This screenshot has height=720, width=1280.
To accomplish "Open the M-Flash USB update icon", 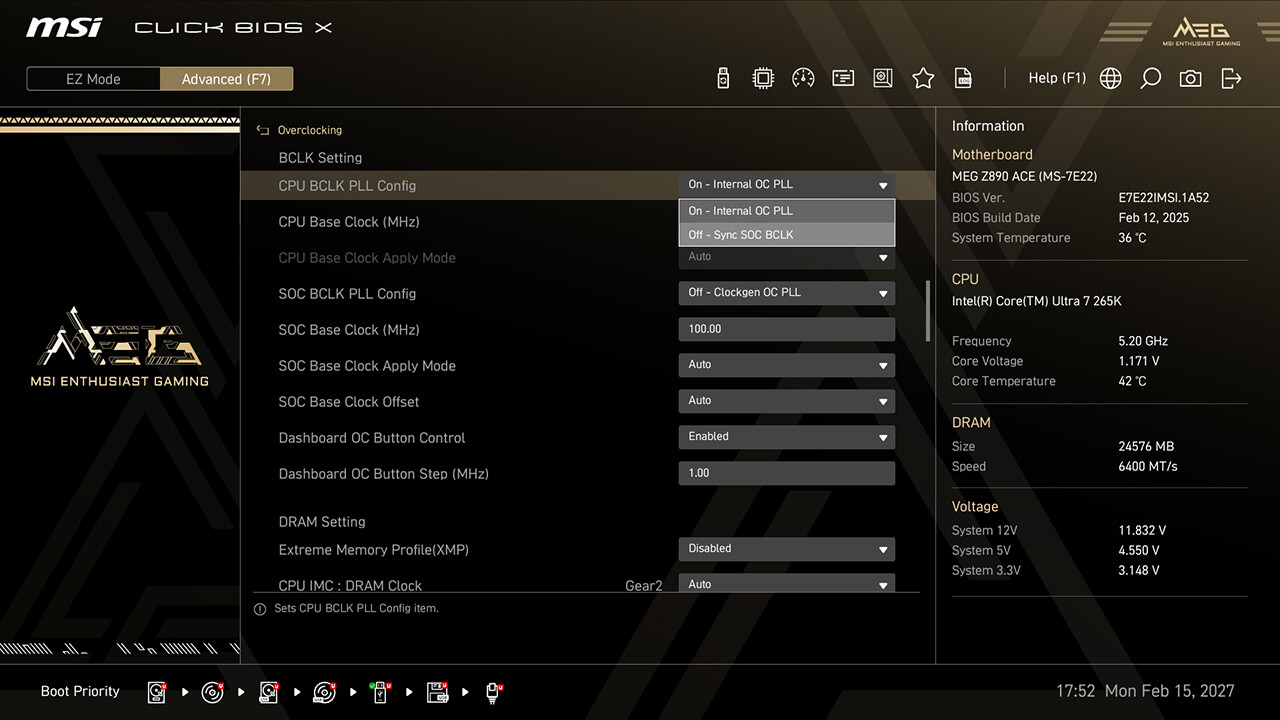I will (x=723, y=78).
